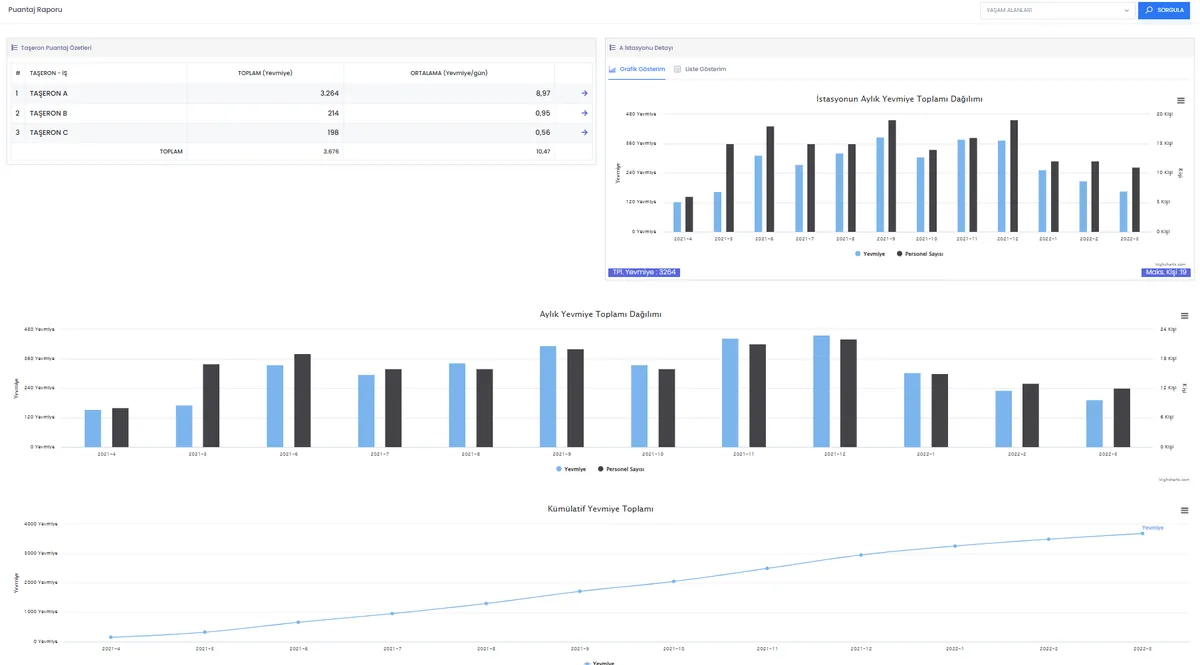The width and height of the screenshot is (1200, 665).
Task: Select the TAŞERON A row name
Action: coord(49,93)
